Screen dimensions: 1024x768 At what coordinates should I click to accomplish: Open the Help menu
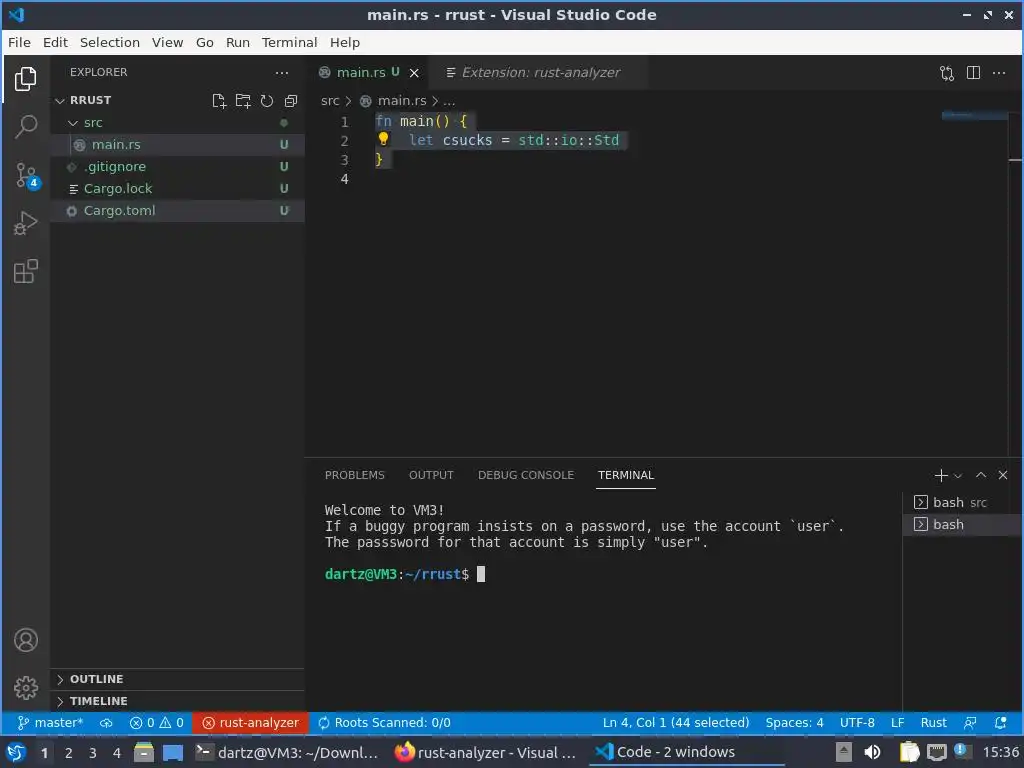tap(345, 42)
